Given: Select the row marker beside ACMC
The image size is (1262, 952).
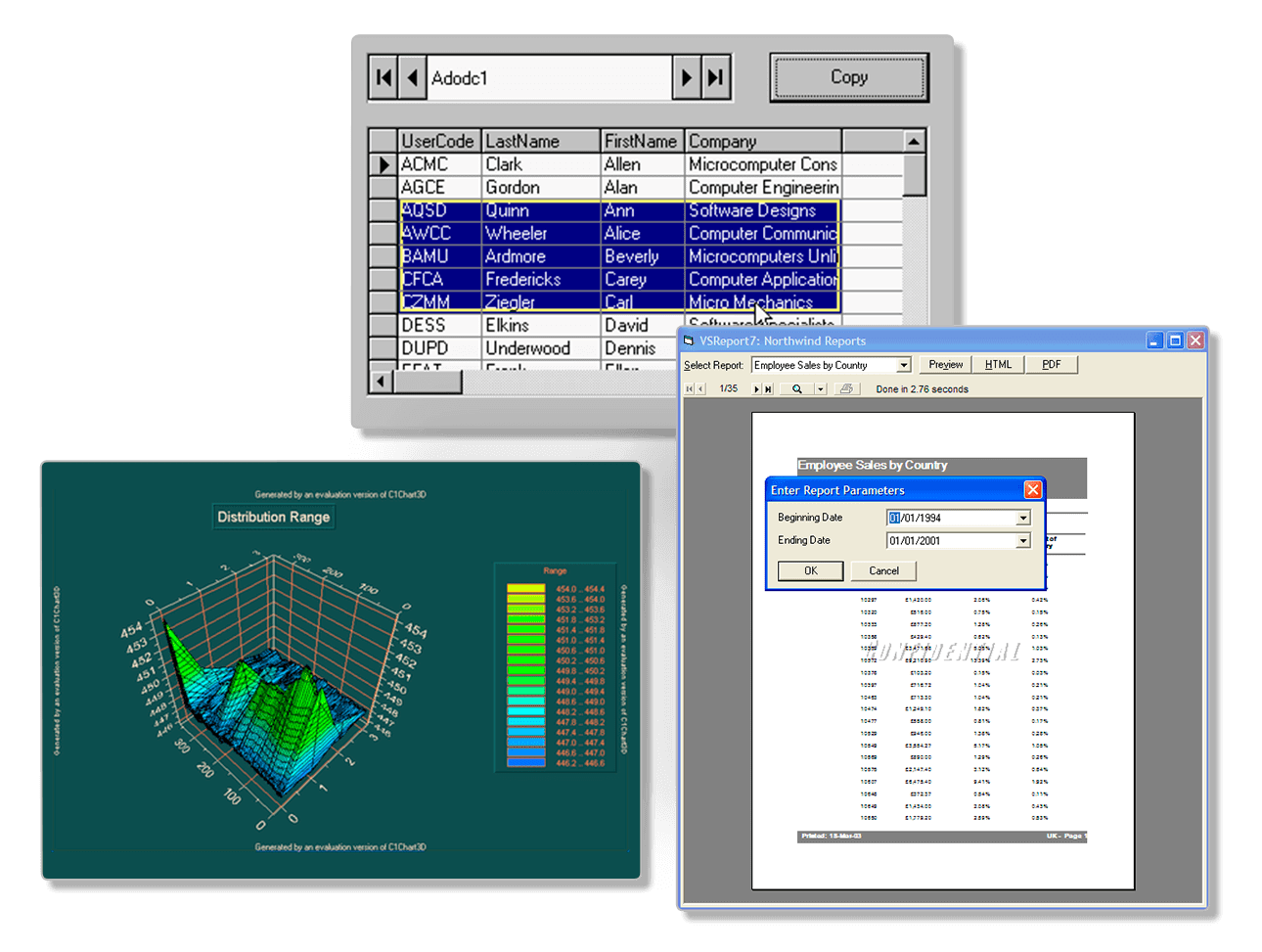Looking at the screenshot, I should pyautogui.click(x=383, y=164).
